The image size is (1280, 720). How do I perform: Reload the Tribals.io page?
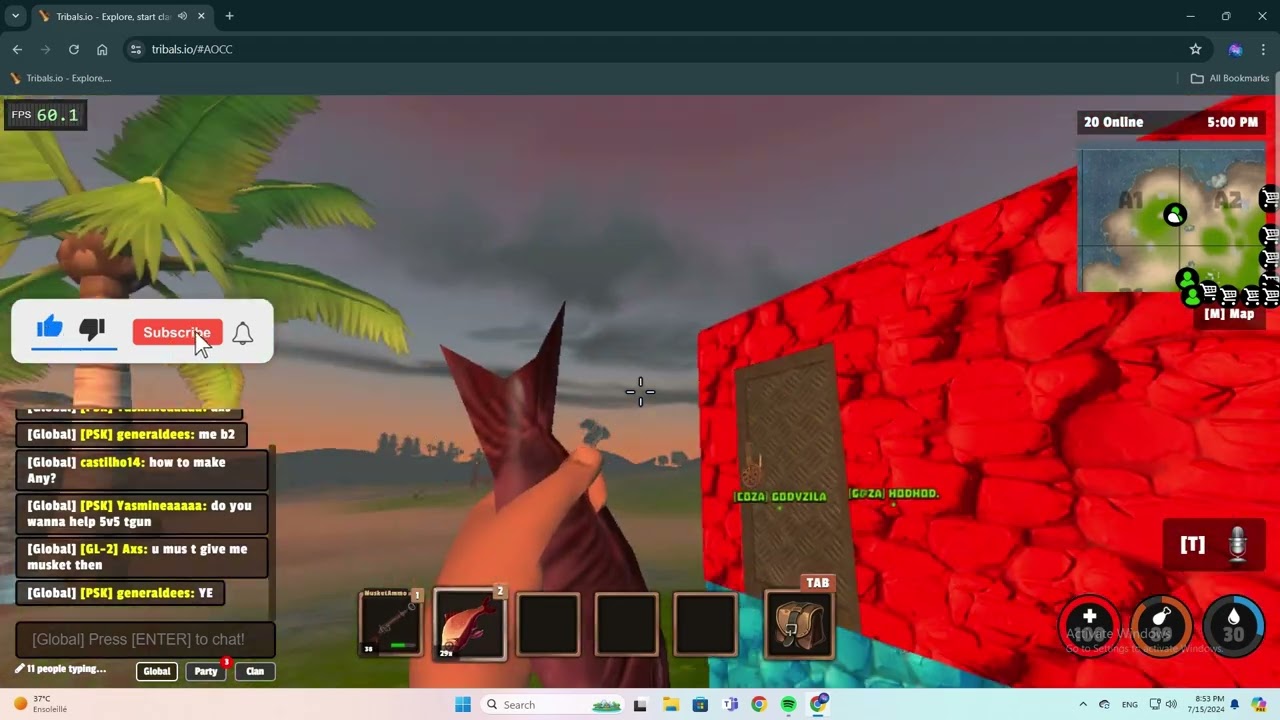pos(74,49)
